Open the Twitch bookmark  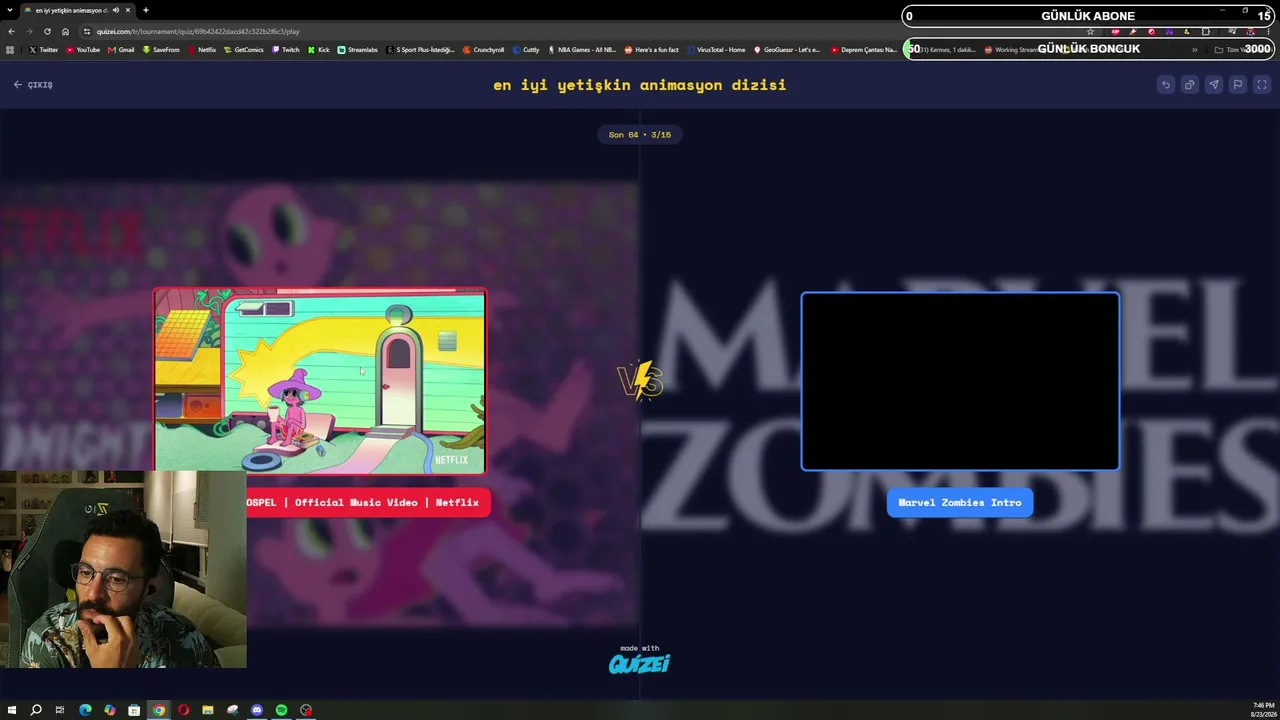tap(286, 50)
